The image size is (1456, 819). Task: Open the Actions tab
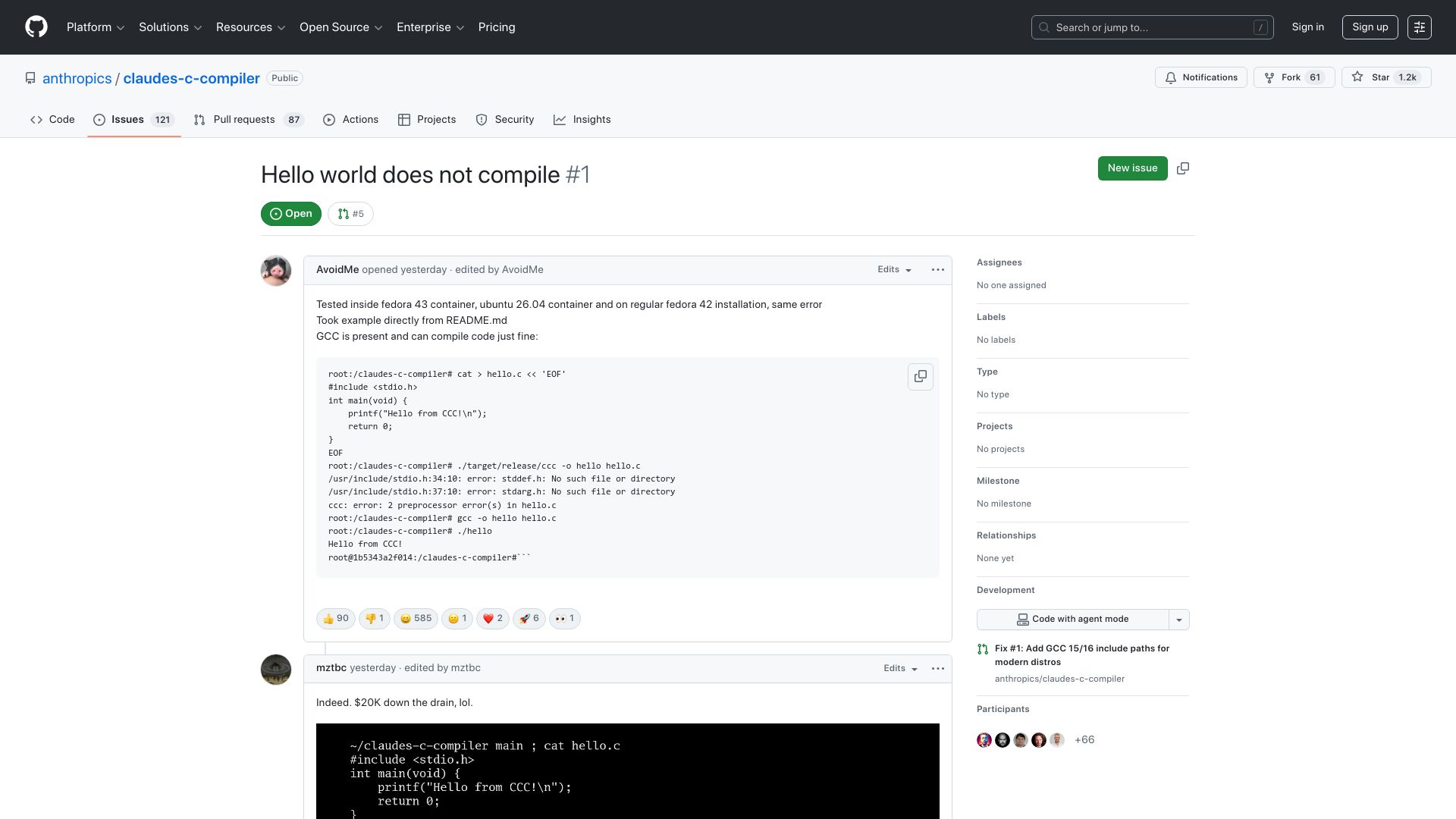coord(350,120)
